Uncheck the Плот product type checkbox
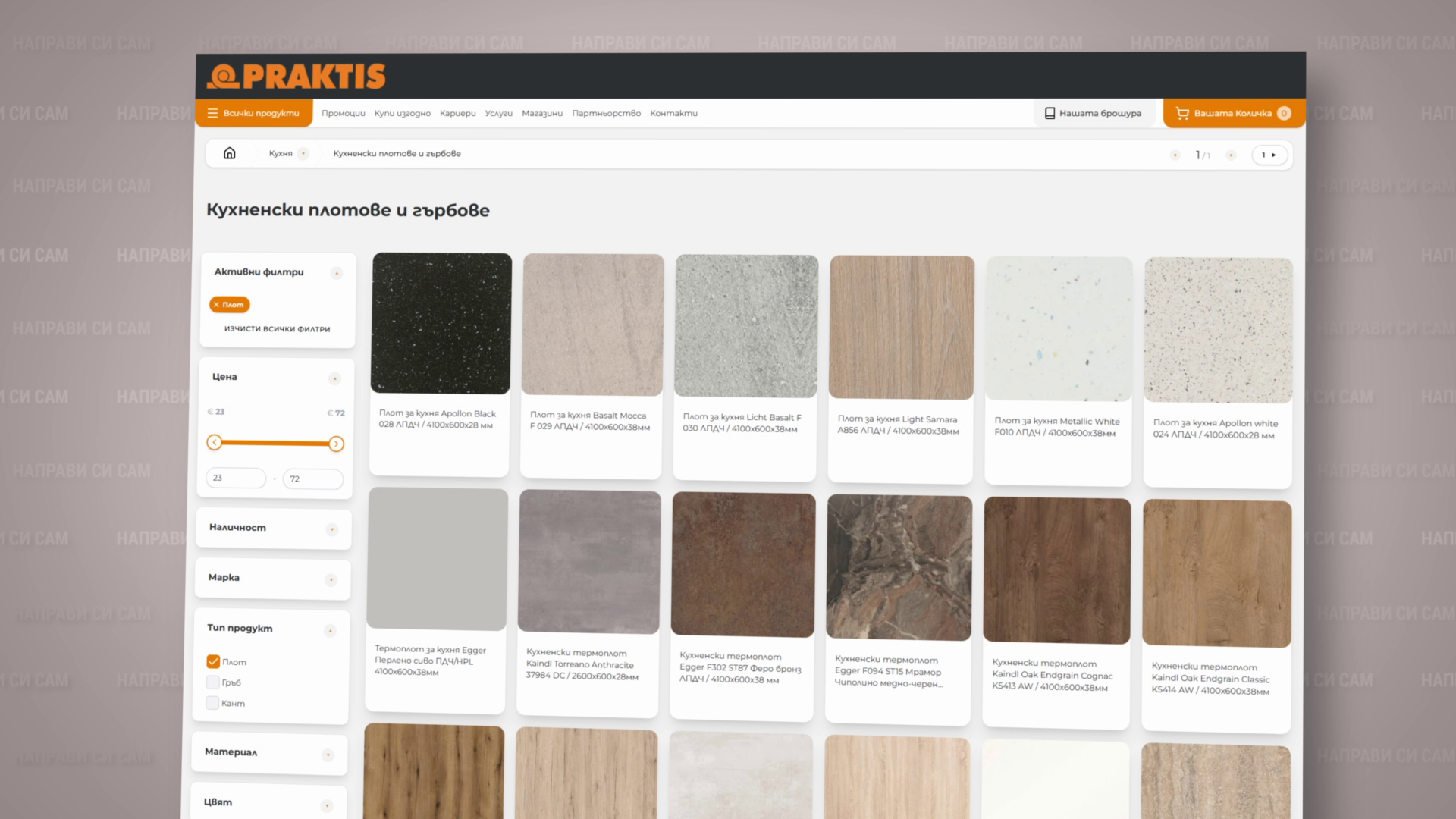 click(213, 661)
